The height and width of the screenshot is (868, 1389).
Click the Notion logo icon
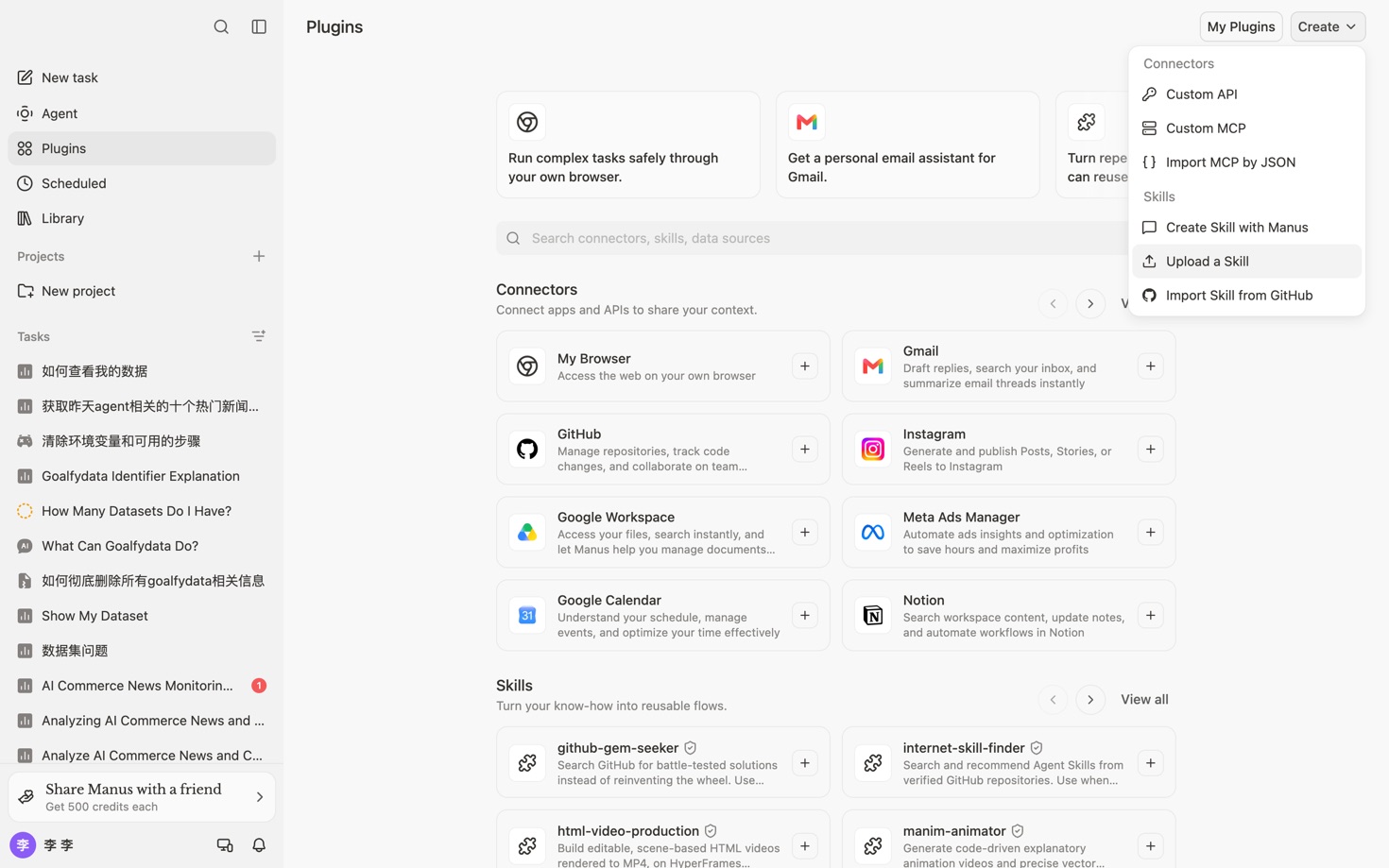tap(873, 616)
